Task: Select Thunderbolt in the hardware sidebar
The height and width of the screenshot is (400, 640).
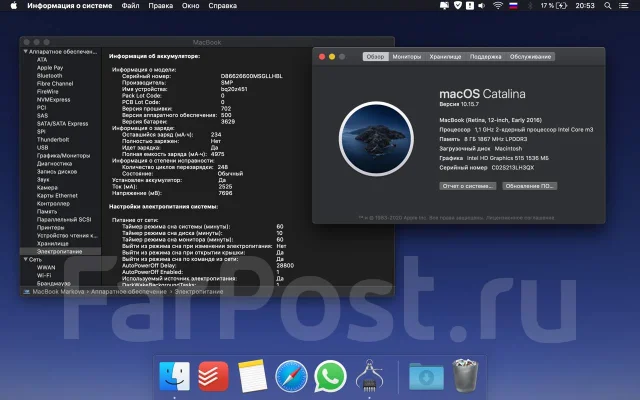Action: pyautogui.click(x=53, y=140)
